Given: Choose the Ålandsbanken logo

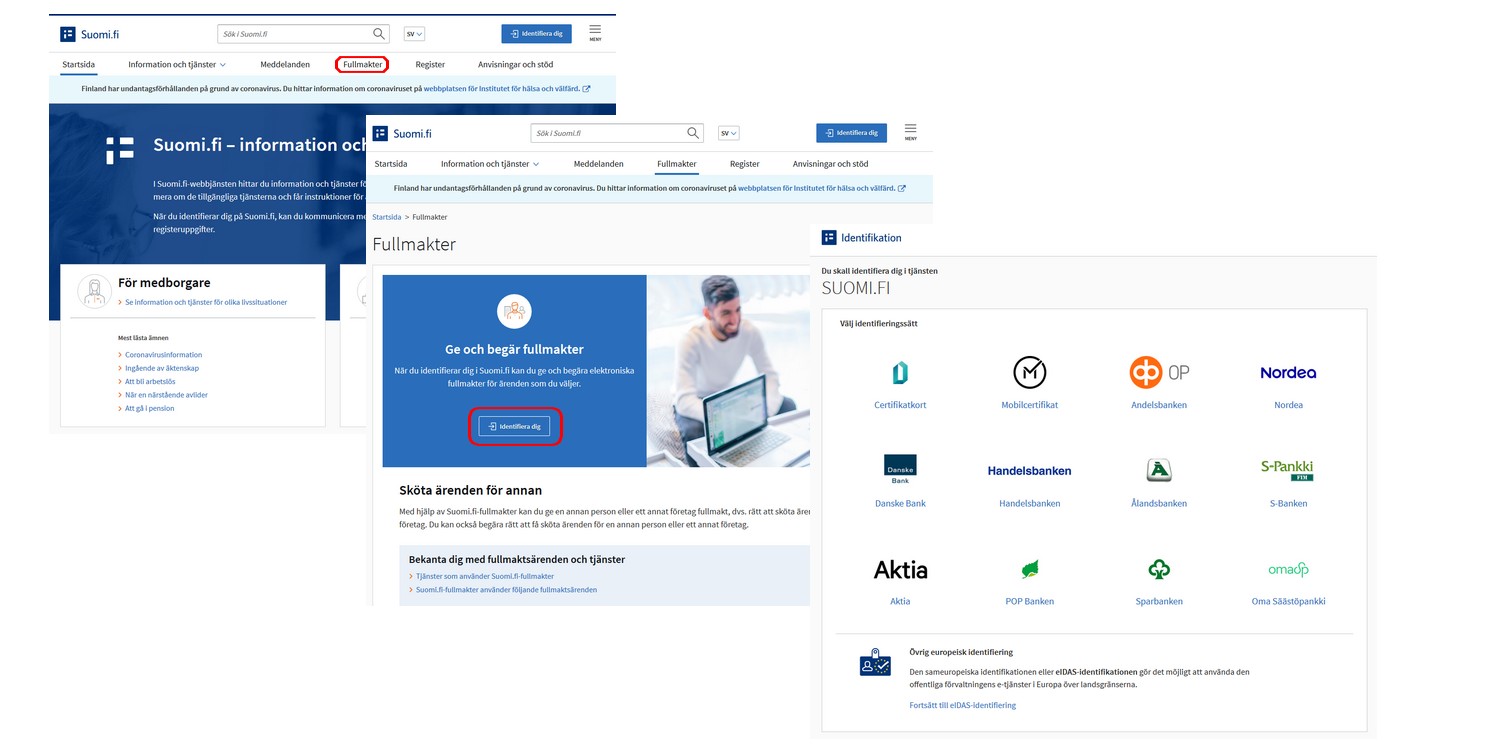Looking at the screenshot, I should point(1159,470).
